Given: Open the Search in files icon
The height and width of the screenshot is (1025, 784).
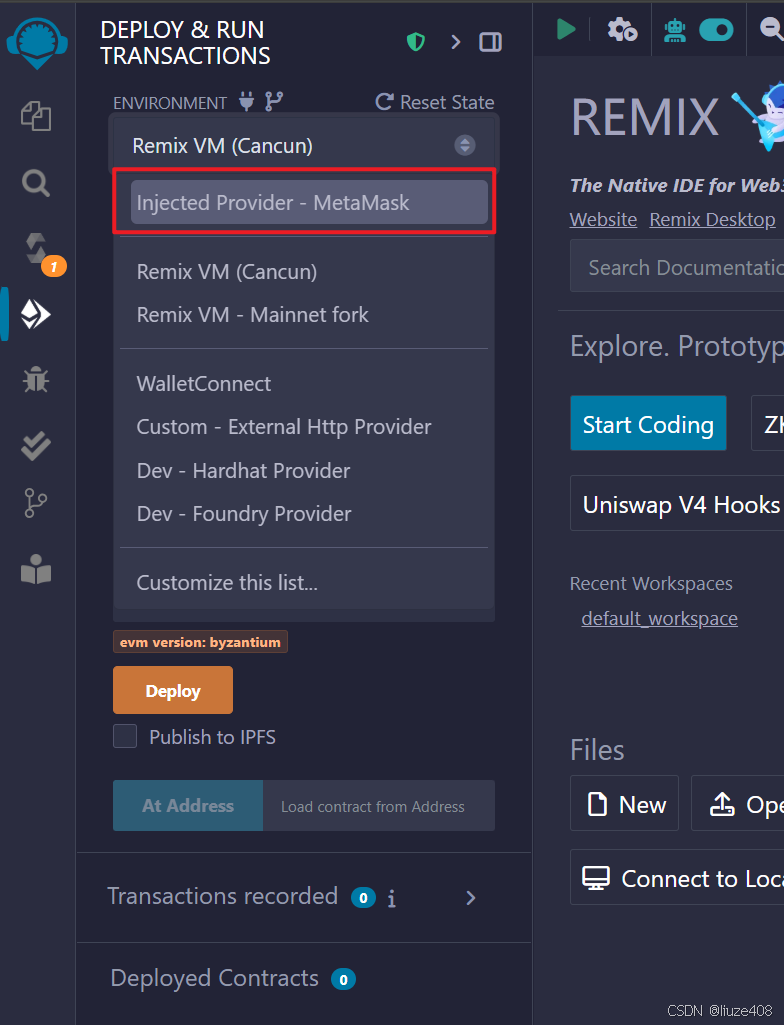Looking at the screenshot, I should pyautogui.click(x=36, y=183).
